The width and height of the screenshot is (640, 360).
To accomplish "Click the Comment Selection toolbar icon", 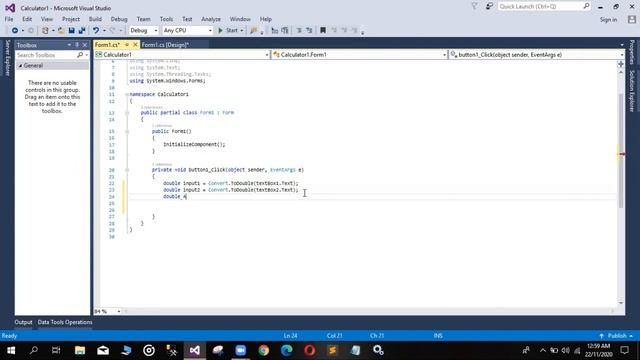I will [x=275, y=31].
